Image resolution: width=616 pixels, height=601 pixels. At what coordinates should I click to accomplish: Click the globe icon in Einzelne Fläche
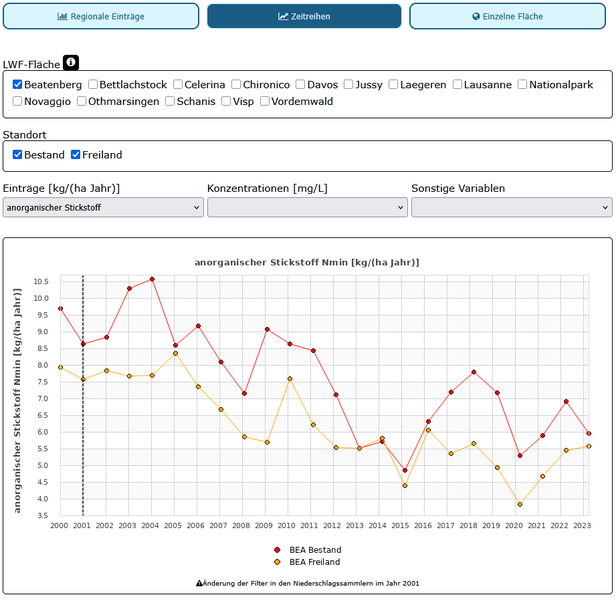click(476, 17)
